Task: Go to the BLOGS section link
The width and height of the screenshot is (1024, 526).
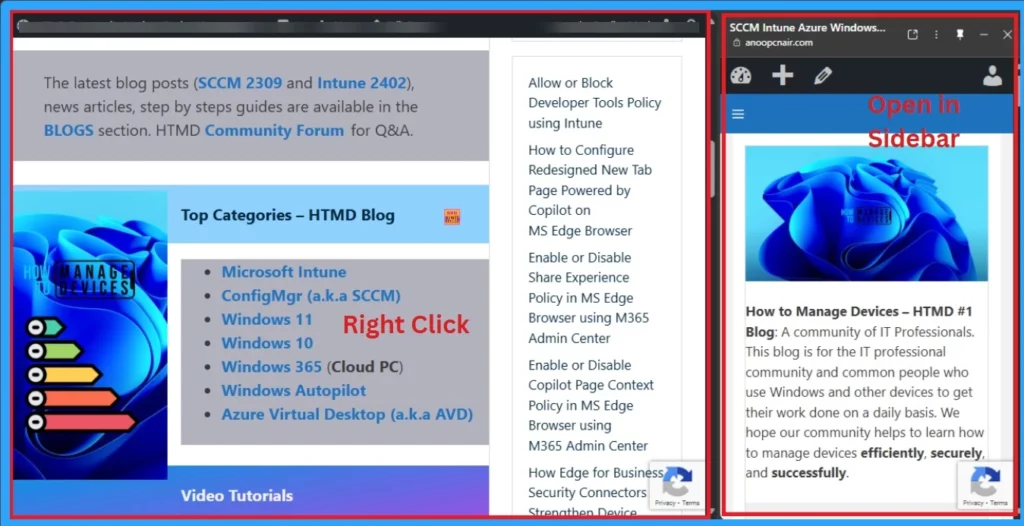Action: (x=69, y=130)
